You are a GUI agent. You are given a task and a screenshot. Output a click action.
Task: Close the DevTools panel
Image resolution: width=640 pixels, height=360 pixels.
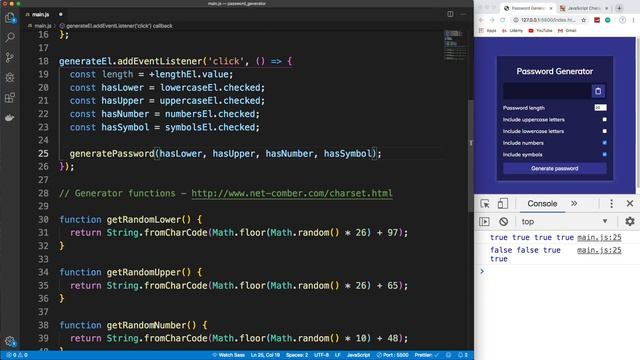630,203
